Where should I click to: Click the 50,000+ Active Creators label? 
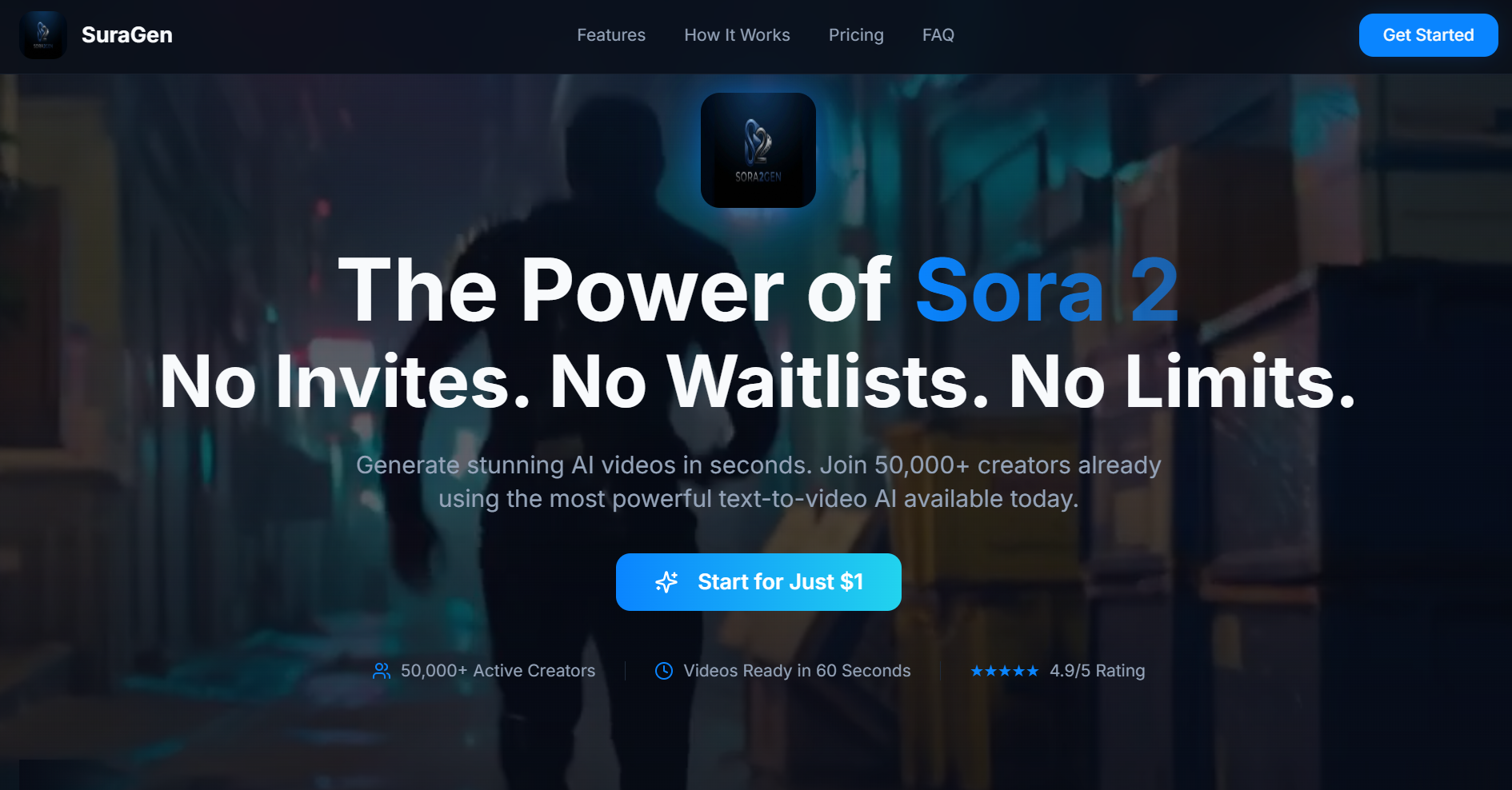pyautogui.click(x=498, y=671)
